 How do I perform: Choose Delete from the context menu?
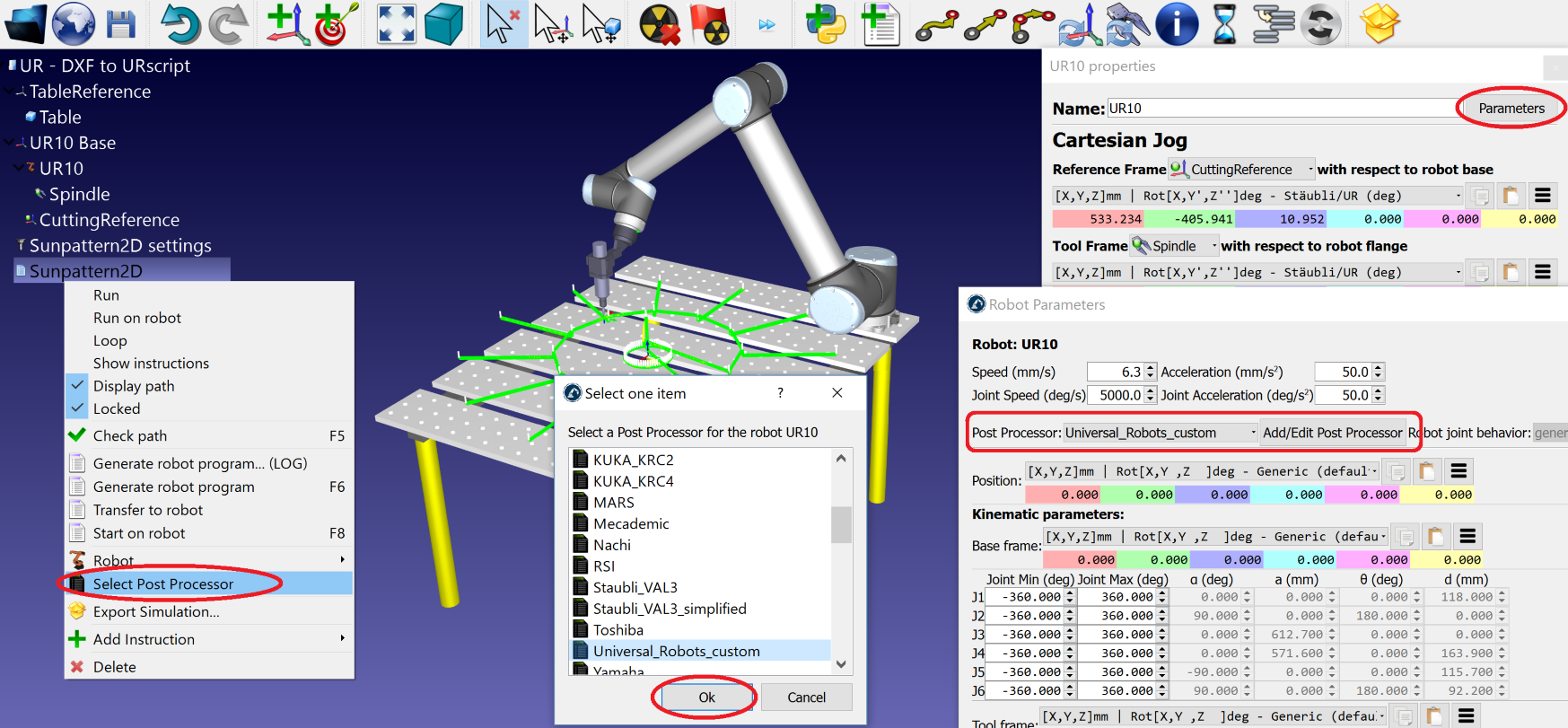pos(115,667)
